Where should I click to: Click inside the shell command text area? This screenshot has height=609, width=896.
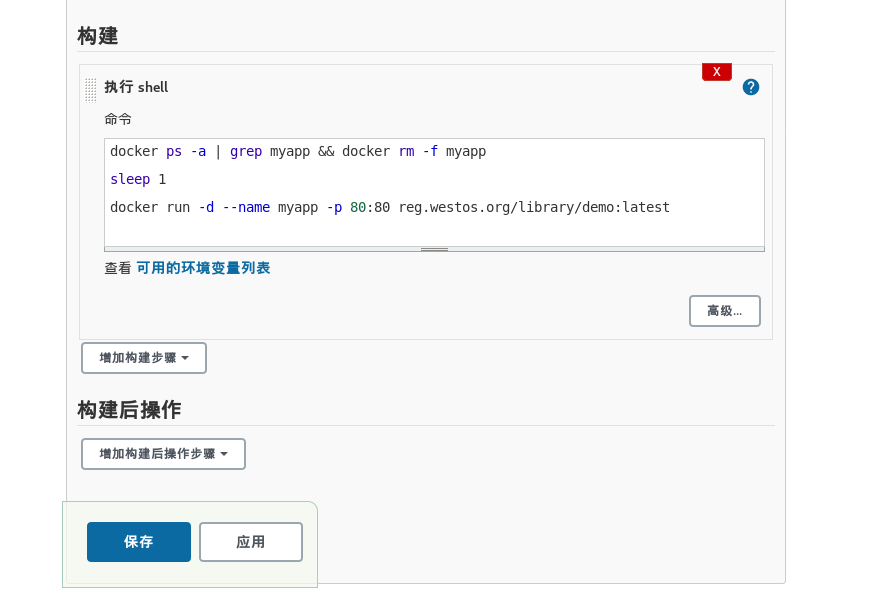click(x=434, y=193)
